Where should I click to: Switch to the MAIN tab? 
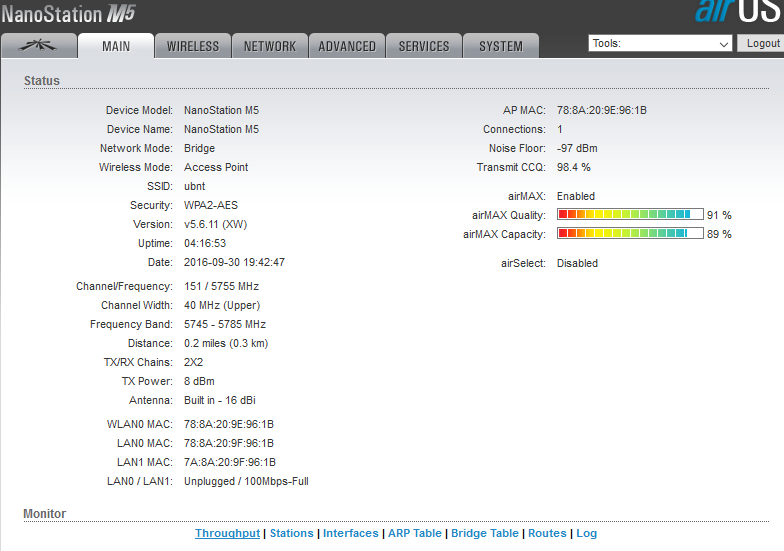pyautogui.click(x=116, y=46)
